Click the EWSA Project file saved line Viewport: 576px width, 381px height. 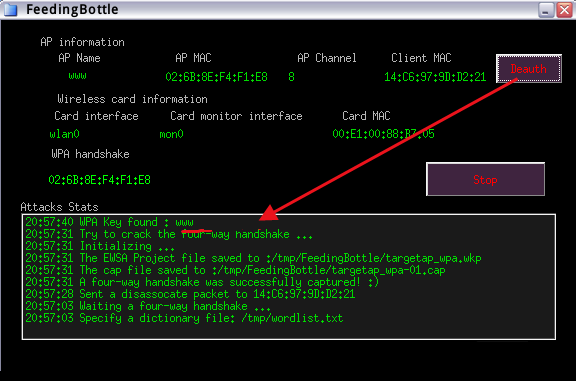tap(253, 258)
